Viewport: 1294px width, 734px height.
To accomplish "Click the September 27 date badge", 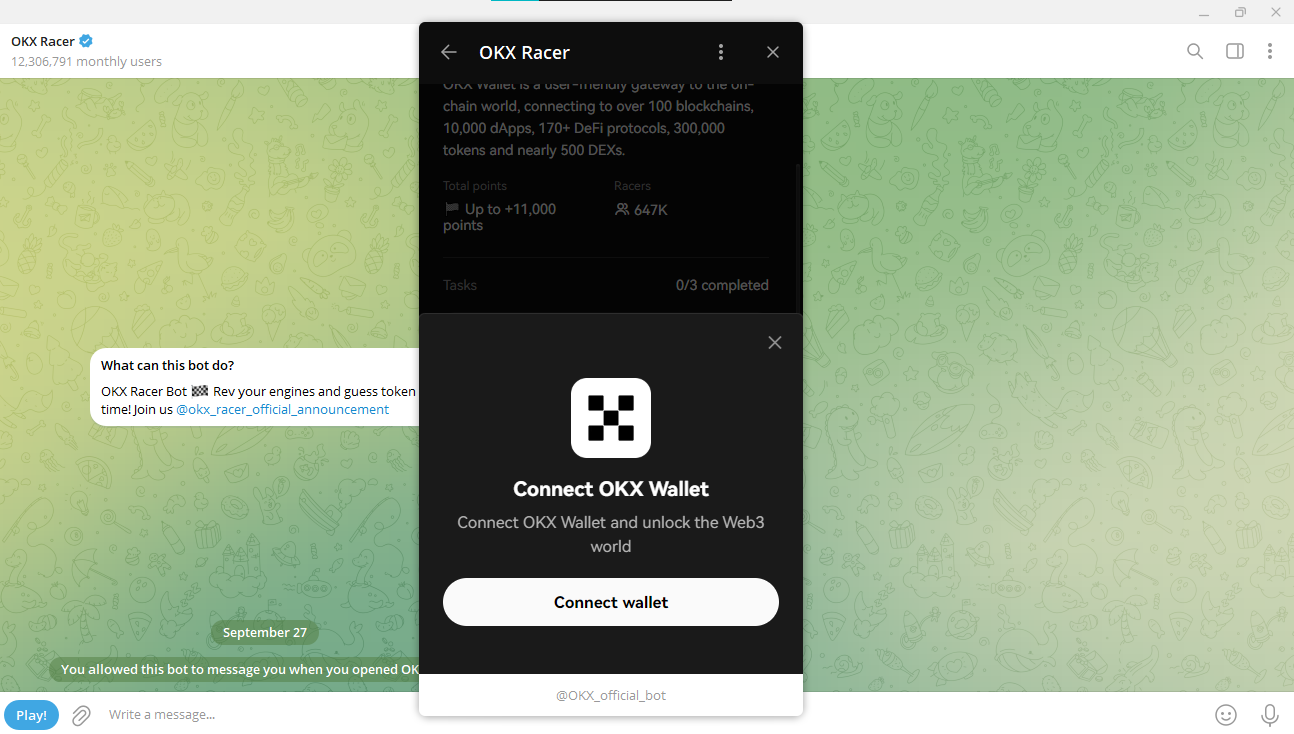I will [265, 632].
